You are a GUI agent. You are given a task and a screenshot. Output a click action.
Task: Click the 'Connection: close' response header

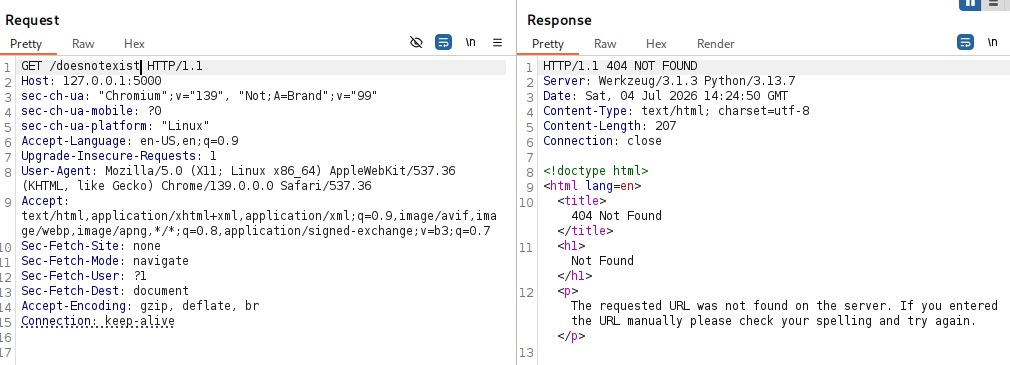(x=602, y=140)
